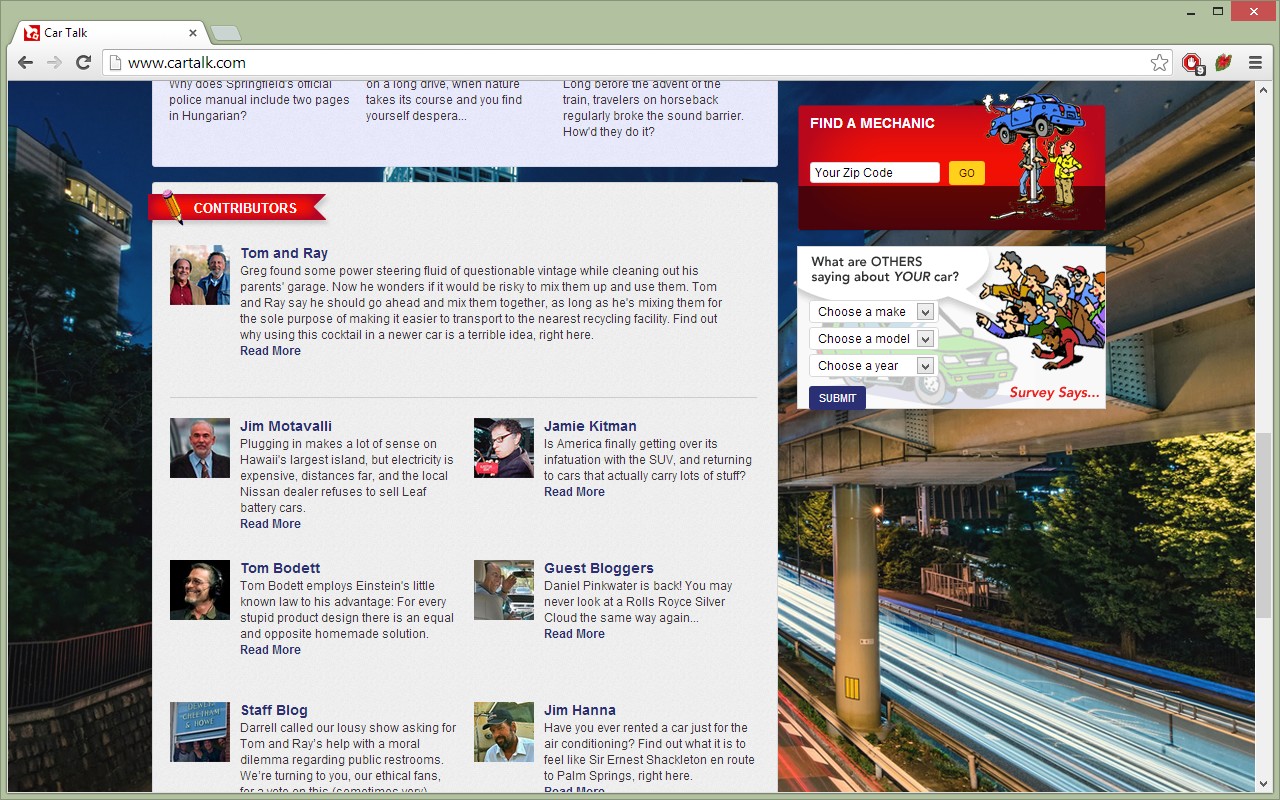Select the Car Talk tab
1280x800 pixels.
coord(110,33)
